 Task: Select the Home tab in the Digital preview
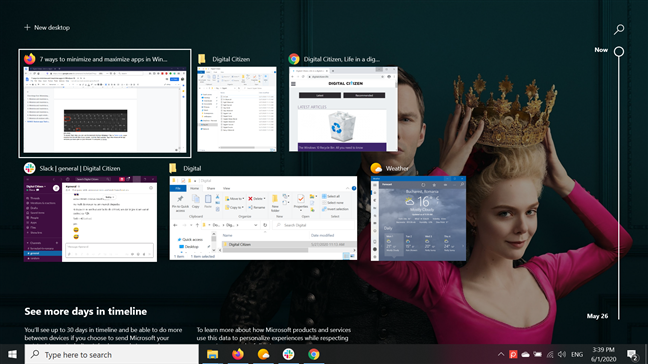click(194, 188)
